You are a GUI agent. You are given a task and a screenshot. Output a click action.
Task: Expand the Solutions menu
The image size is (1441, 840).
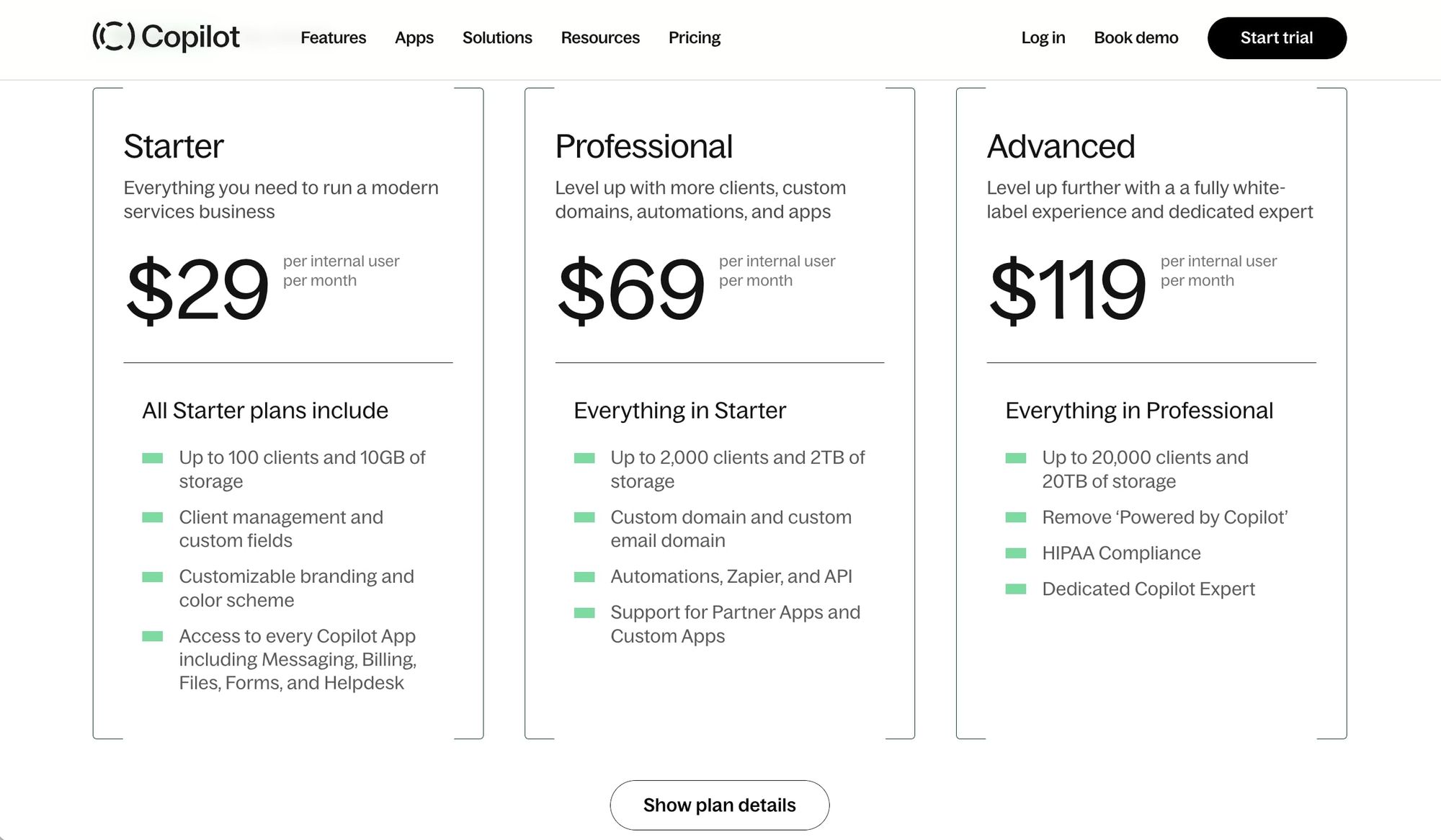[x=497, y=37]
